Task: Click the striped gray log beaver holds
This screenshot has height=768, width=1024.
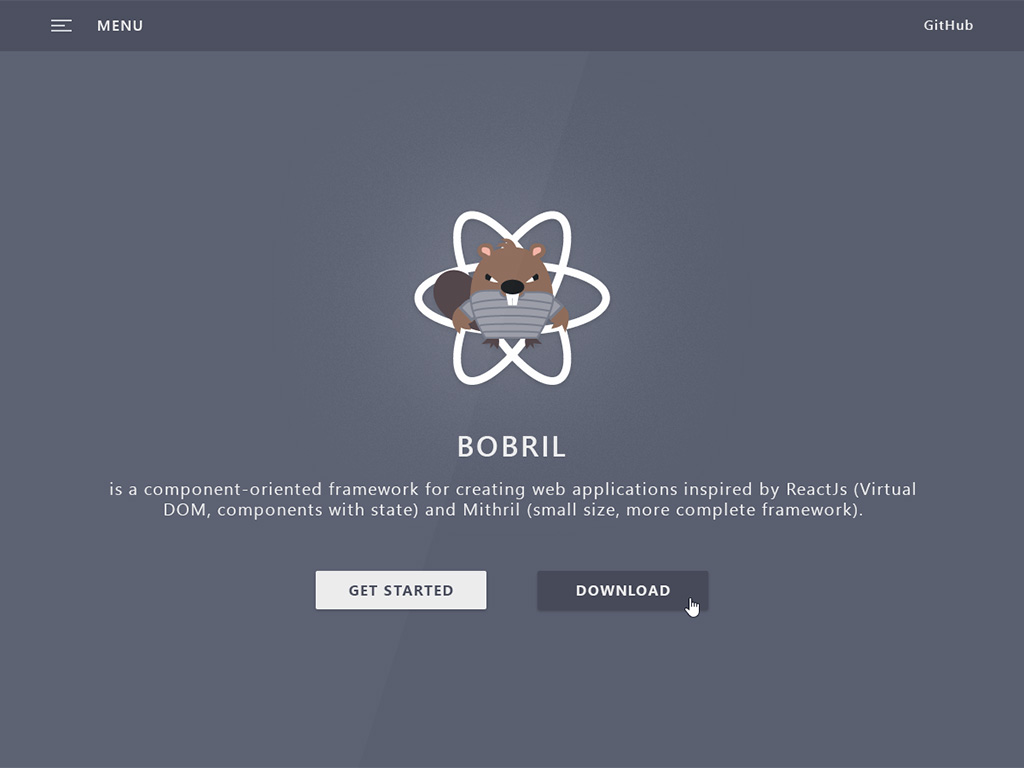Action: coord(512,314)
